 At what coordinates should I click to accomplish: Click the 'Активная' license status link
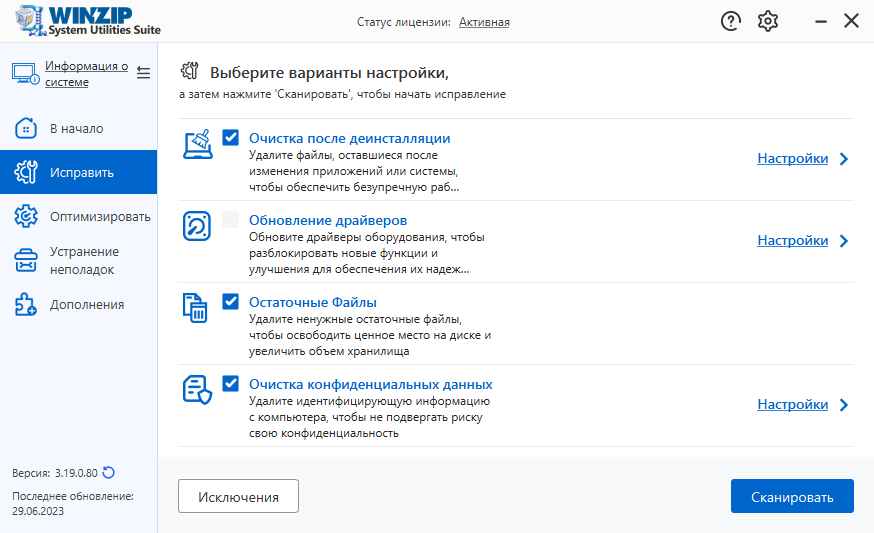point(484,22)
